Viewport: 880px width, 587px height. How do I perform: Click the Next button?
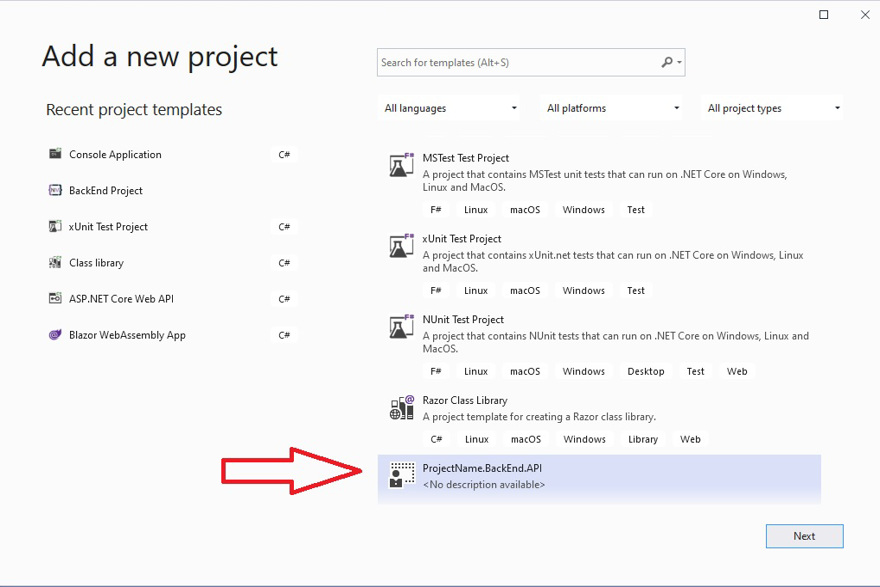804,536
